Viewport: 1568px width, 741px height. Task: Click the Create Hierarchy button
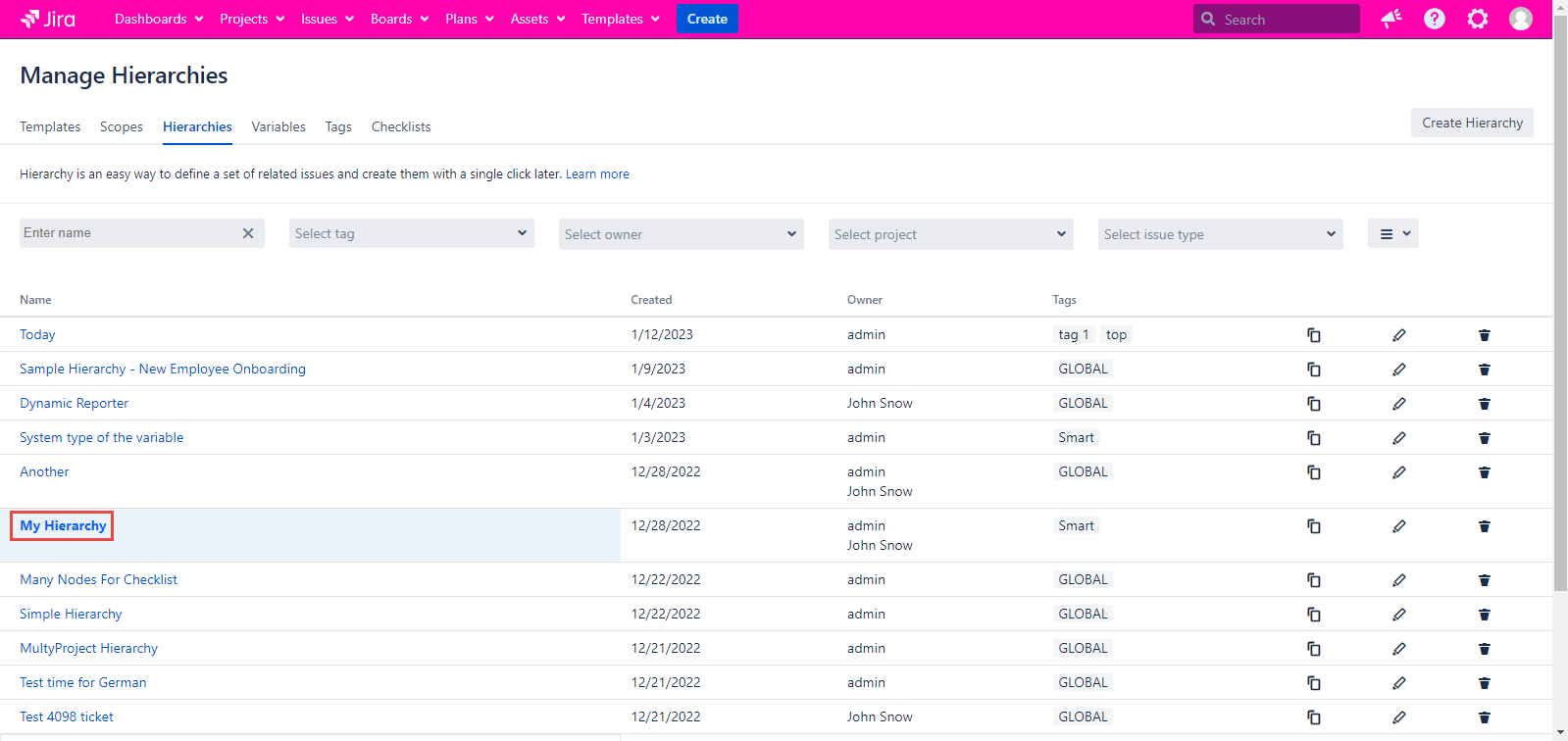1471,123
